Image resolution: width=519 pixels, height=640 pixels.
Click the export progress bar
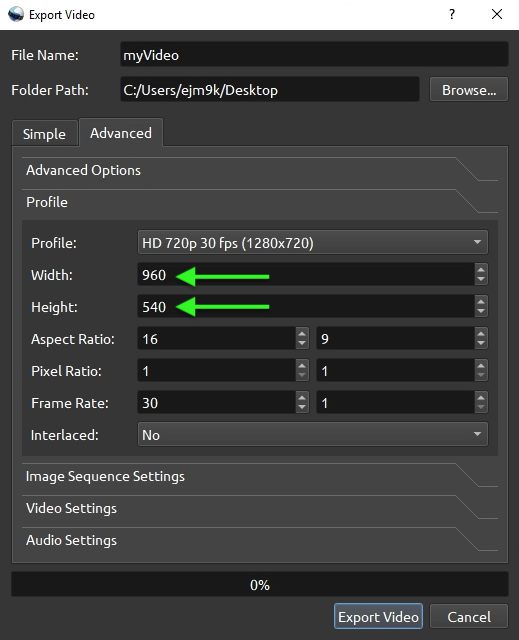pyautogui.click(x=260, y=584)
